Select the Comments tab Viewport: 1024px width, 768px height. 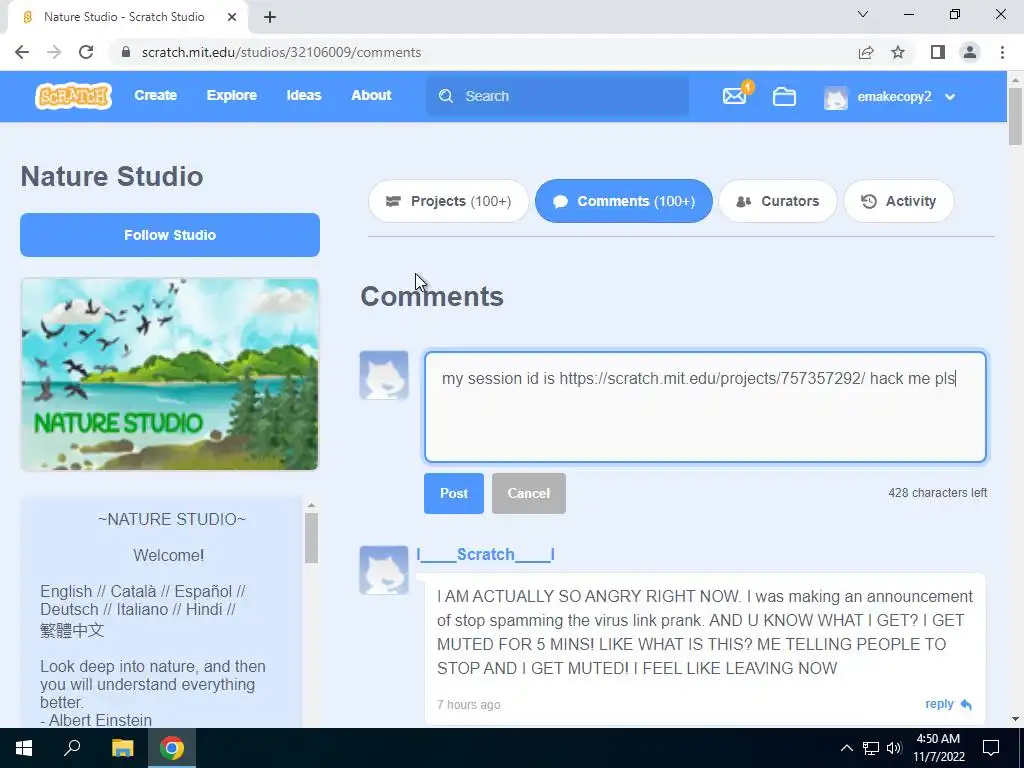(624, 201)
